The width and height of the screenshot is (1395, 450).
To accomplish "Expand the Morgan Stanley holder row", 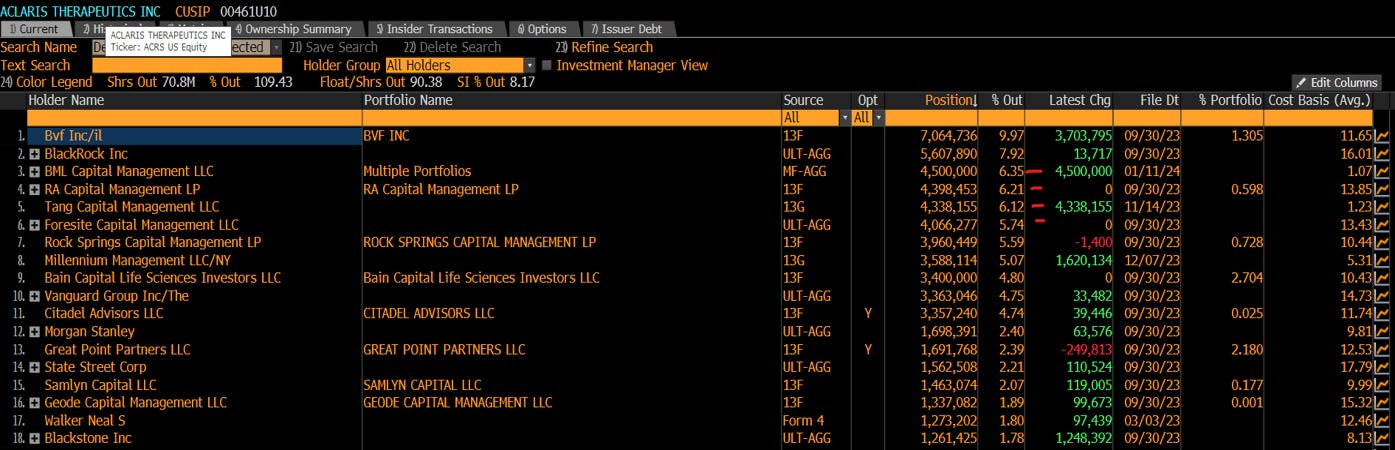I will click(x=35, y=331).
